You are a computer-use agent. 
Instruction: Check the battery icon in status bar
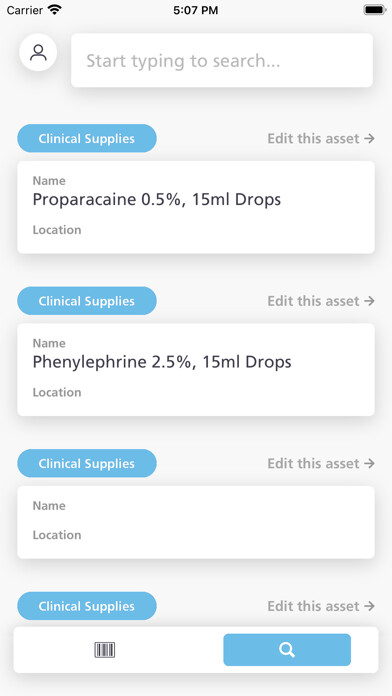click(375, 10)
